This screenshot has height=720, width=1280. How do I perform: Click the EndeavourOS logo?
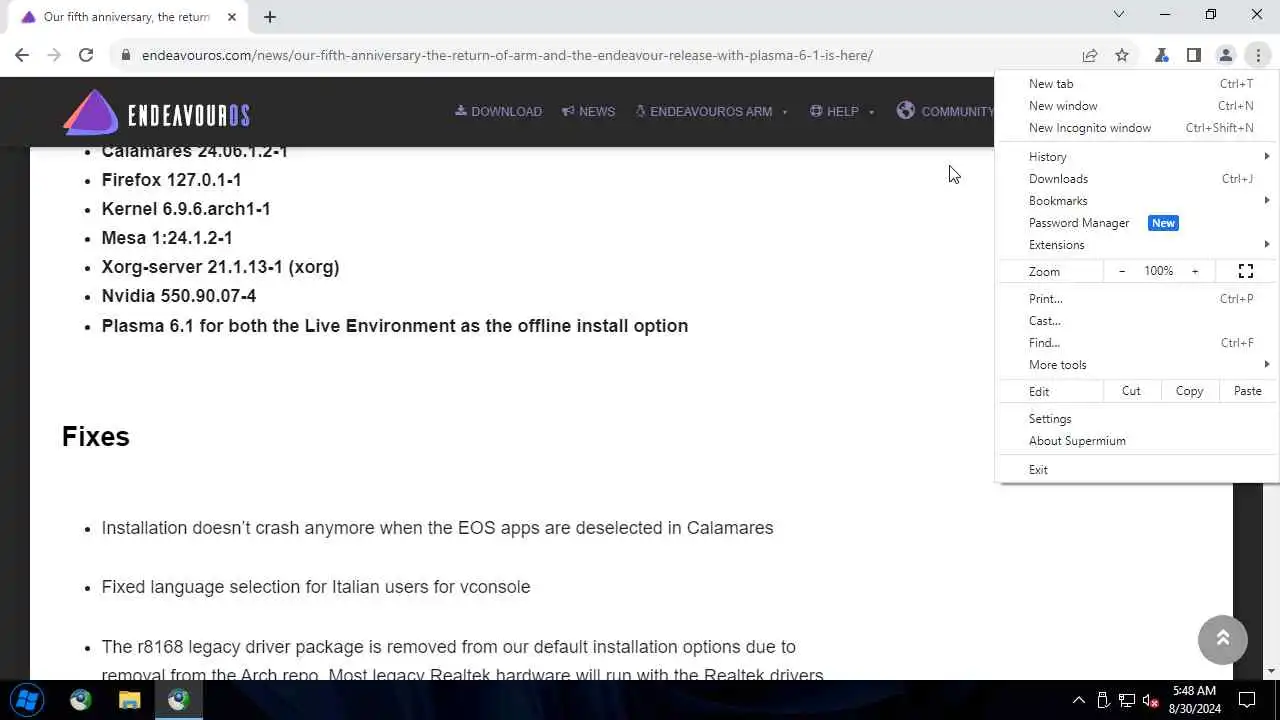tap(156, 112)
